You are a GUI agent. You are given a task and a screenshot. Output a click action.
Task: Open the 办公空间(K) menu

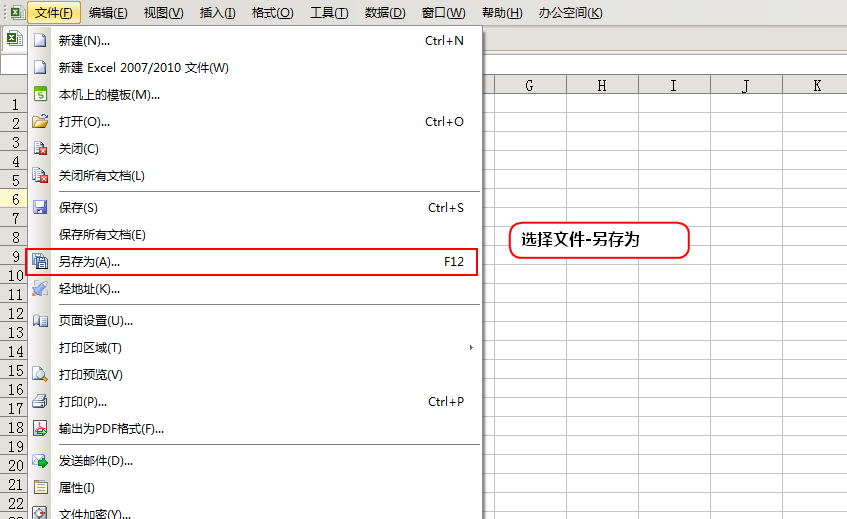[571, 13]
